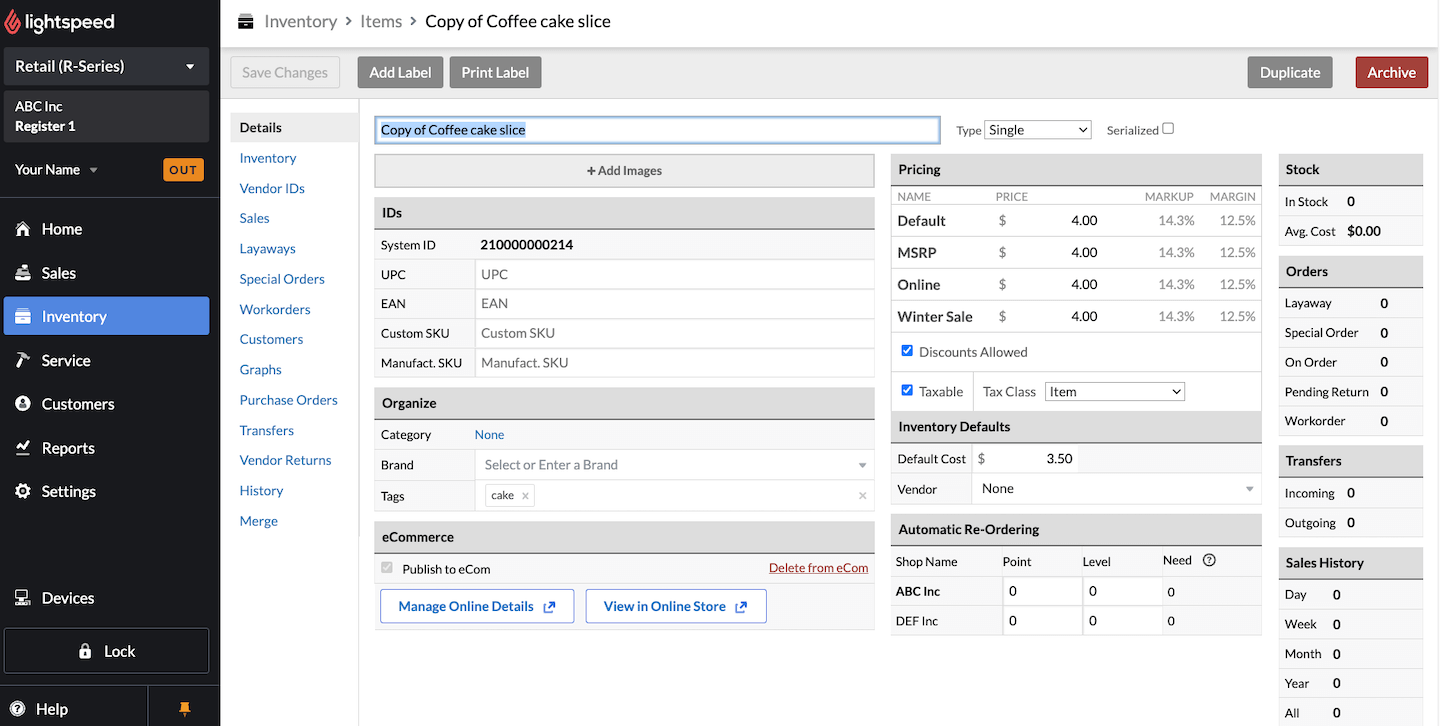This screenshot has width=1440, height=726.
Task: Uncheck Discounts Allowed checkbox
Action: 907,351
